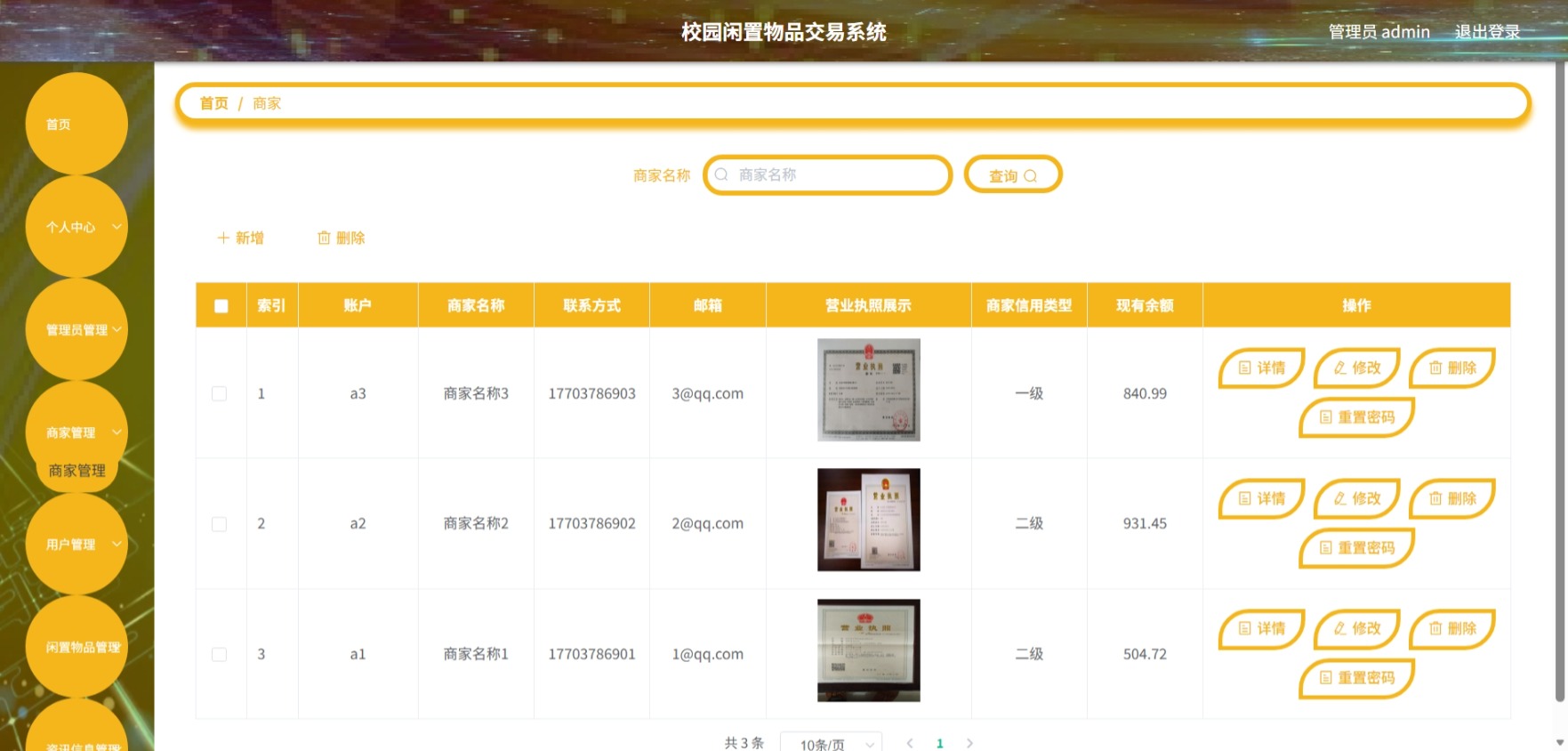
Task: Open 详情 for 商家名称3
Action: (1261, 367)
